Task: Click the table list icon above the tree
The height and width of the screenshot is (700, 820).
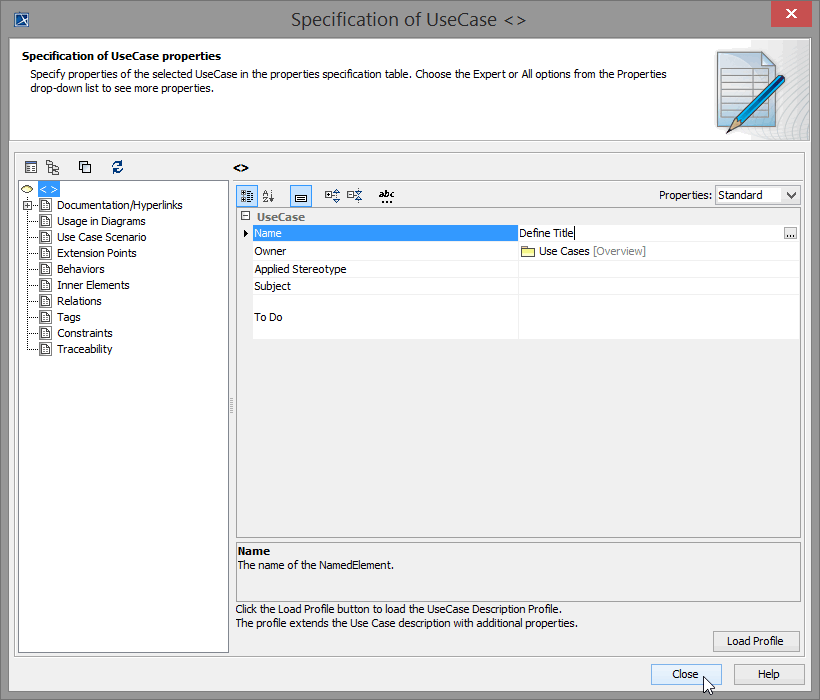Action: click(31, 168)
